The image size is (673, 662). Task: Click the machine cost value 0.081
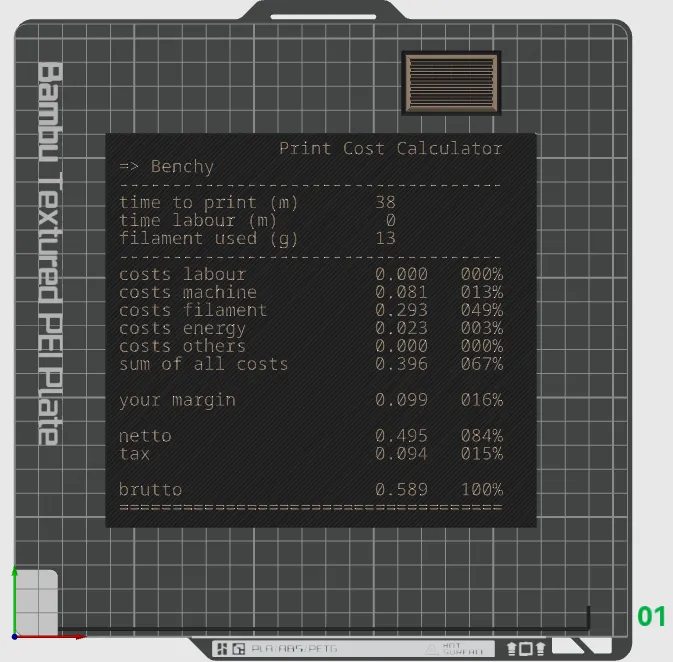pos(401,292)
